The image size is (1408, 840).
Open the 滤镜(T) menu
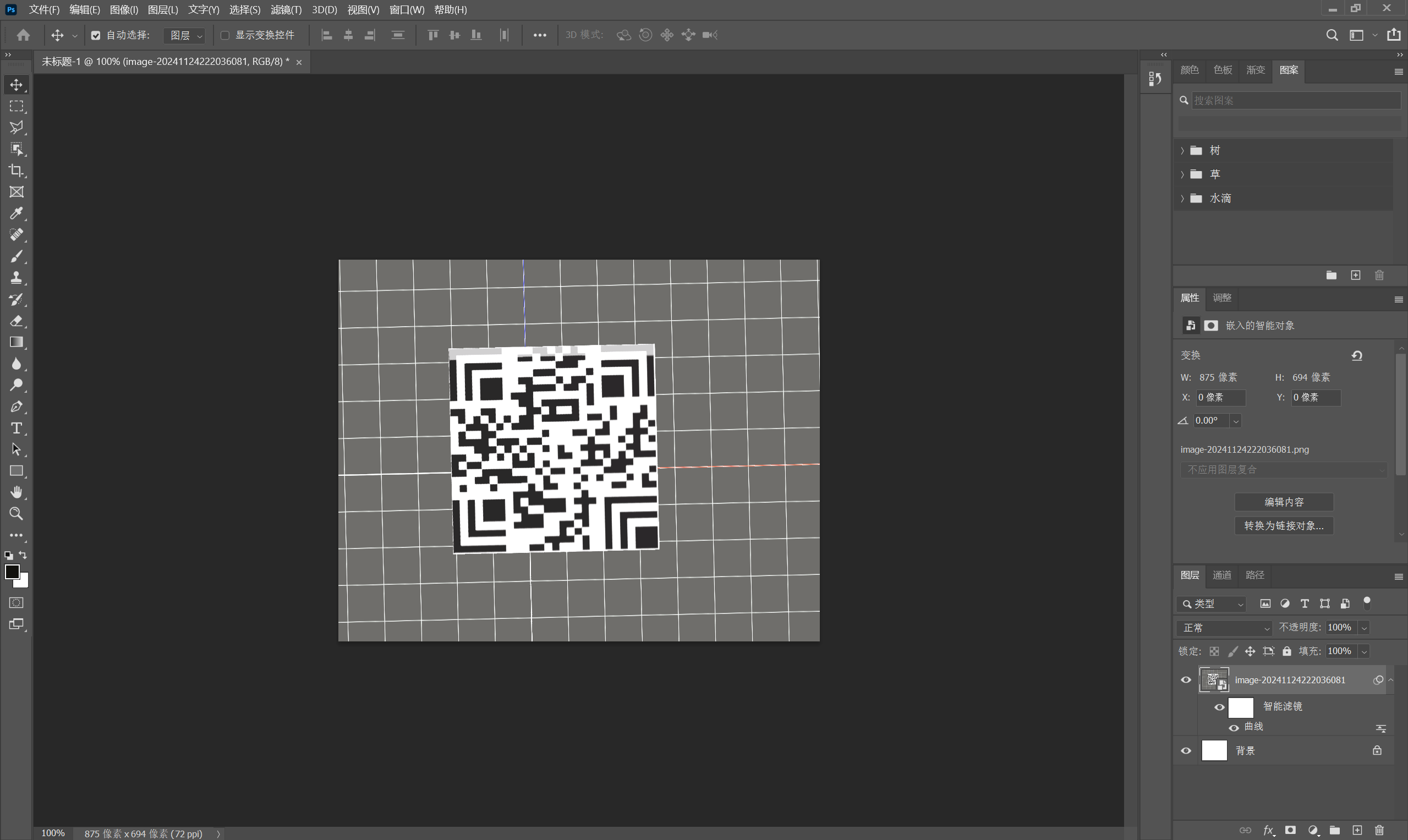coord(286,9)
